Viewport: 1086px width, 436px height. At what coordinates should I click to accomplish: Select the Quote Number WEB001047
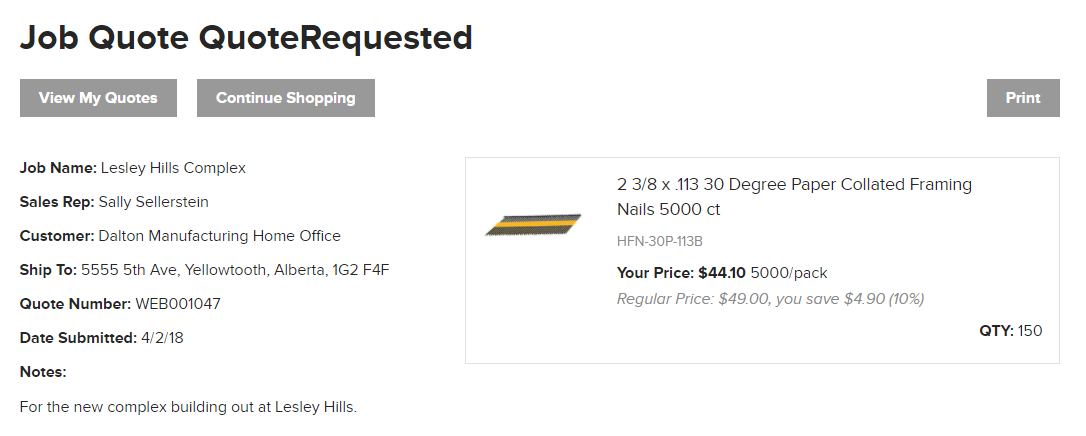click(120, 304)
